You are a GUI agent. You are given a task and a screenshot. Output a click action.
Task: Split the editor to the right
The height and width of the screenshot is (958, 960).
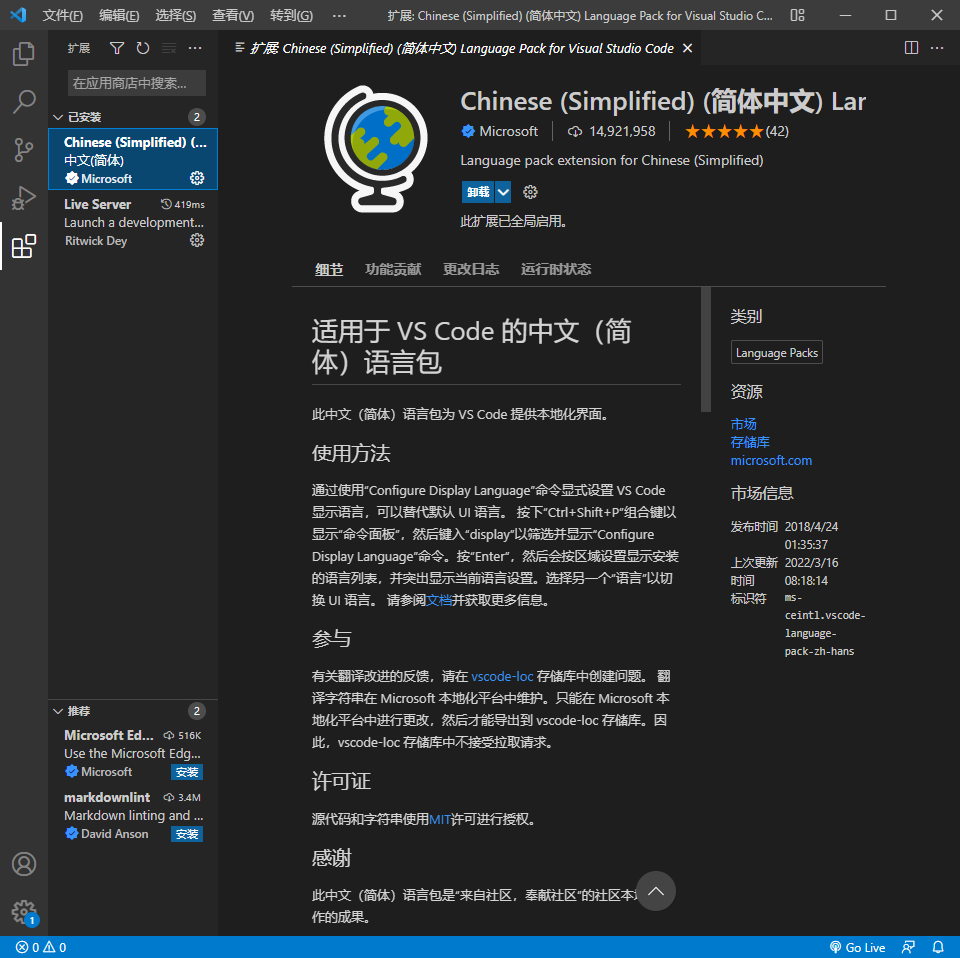click(911, 47)
